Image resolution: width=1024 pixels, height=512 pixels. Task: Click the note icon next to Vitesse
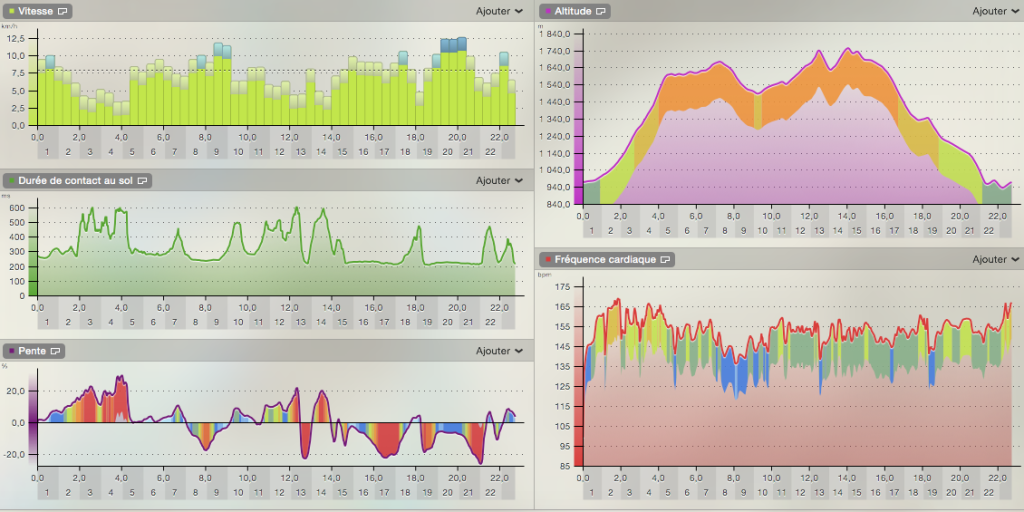click(64, 11)
